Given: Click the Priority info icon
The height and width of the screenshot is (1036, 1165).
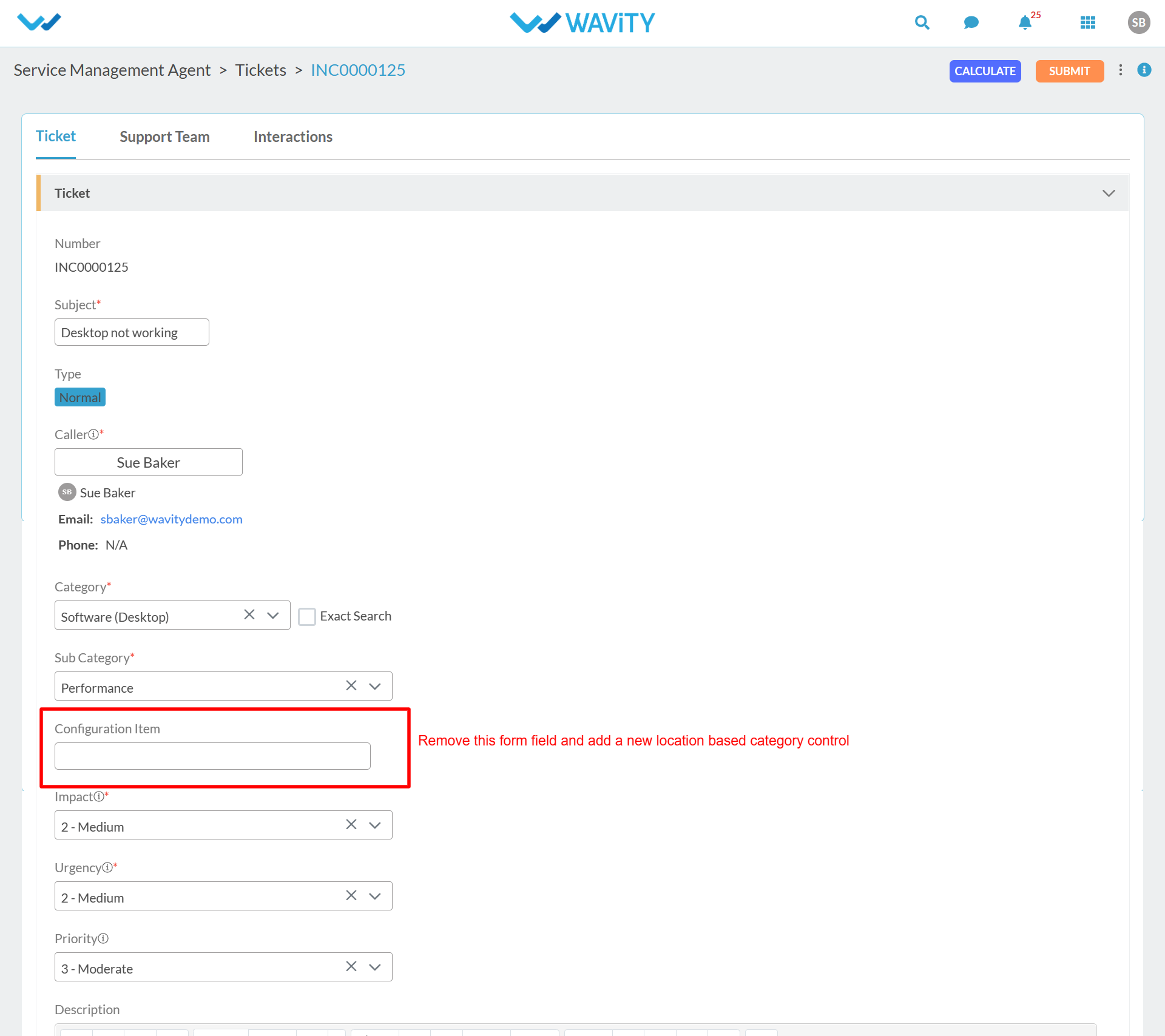Looking at the screenshot, I should click(x=103, y=938).
